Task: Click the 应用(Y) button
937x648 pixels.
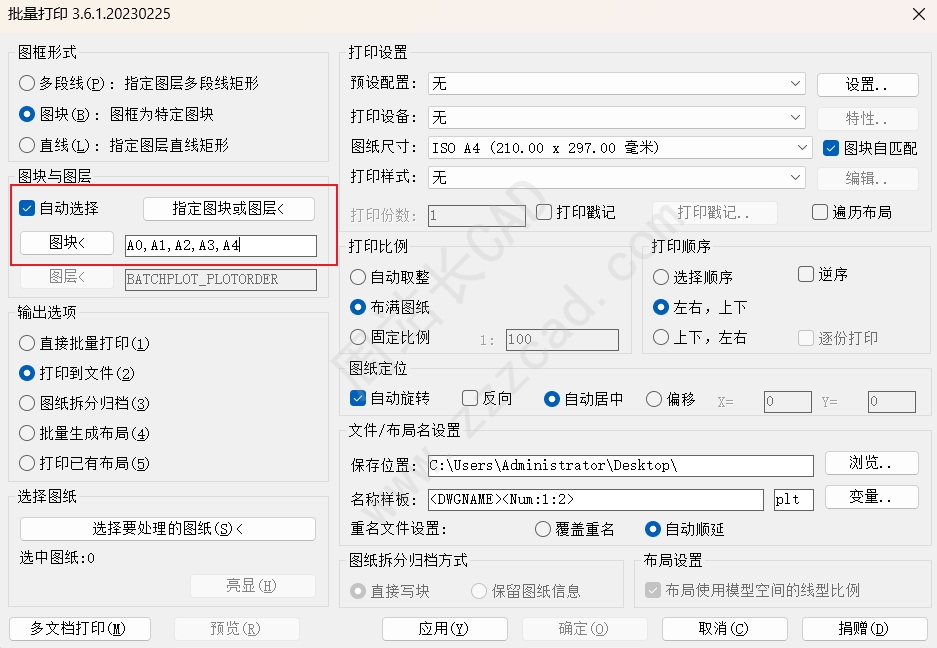Action: [445, 629]
